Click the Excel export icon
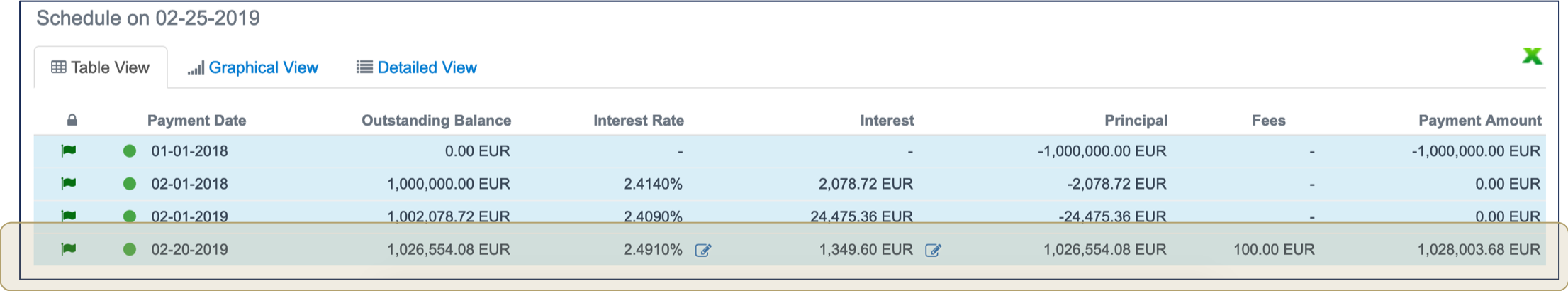The width and height of the screenshot is (1568, 291). point(1532,56)
